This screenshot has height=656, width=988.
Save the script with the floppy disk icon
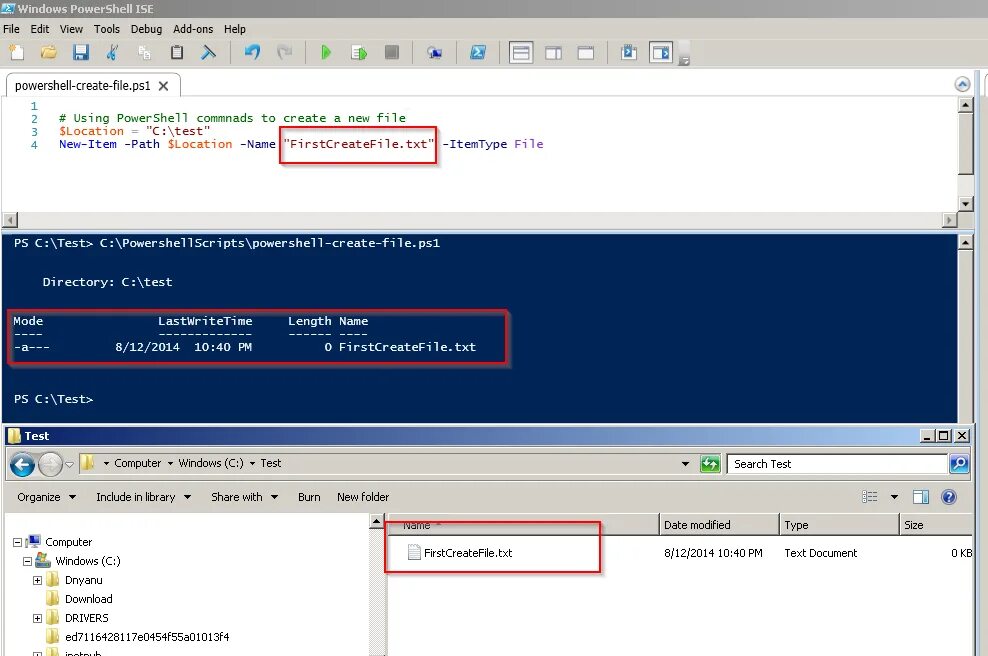click(x=81, y=53)
